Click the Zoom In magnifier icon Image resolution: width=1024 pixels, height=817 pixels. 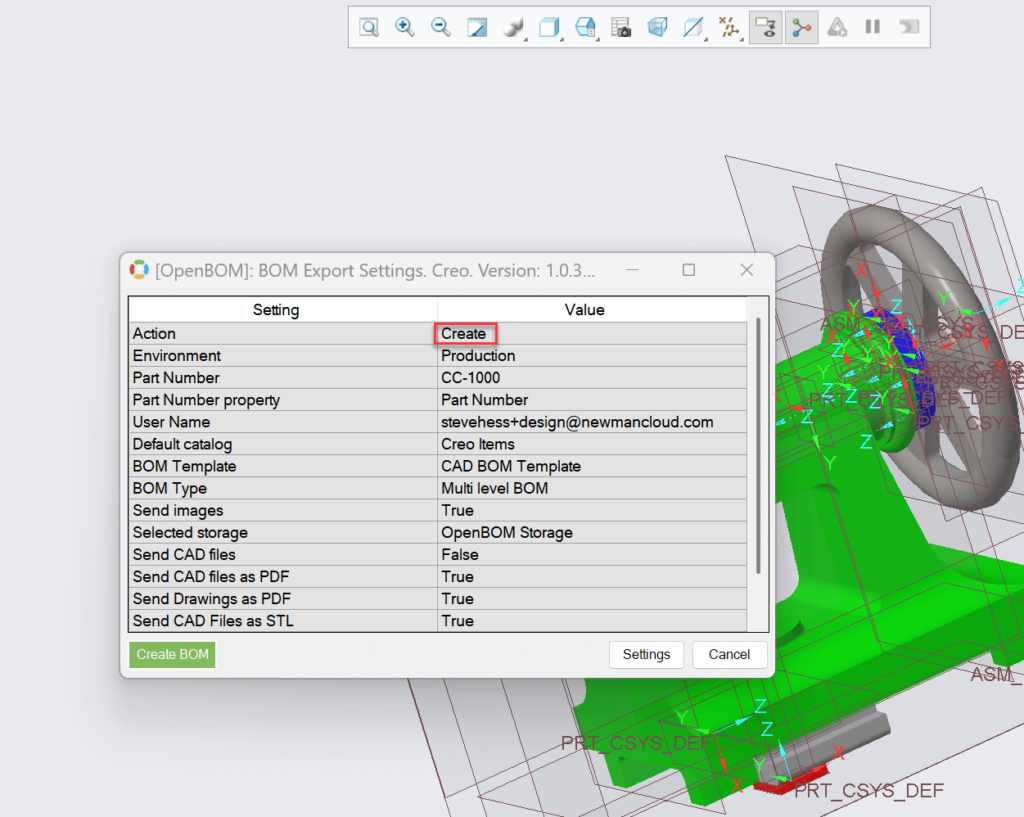pos(405,27)
